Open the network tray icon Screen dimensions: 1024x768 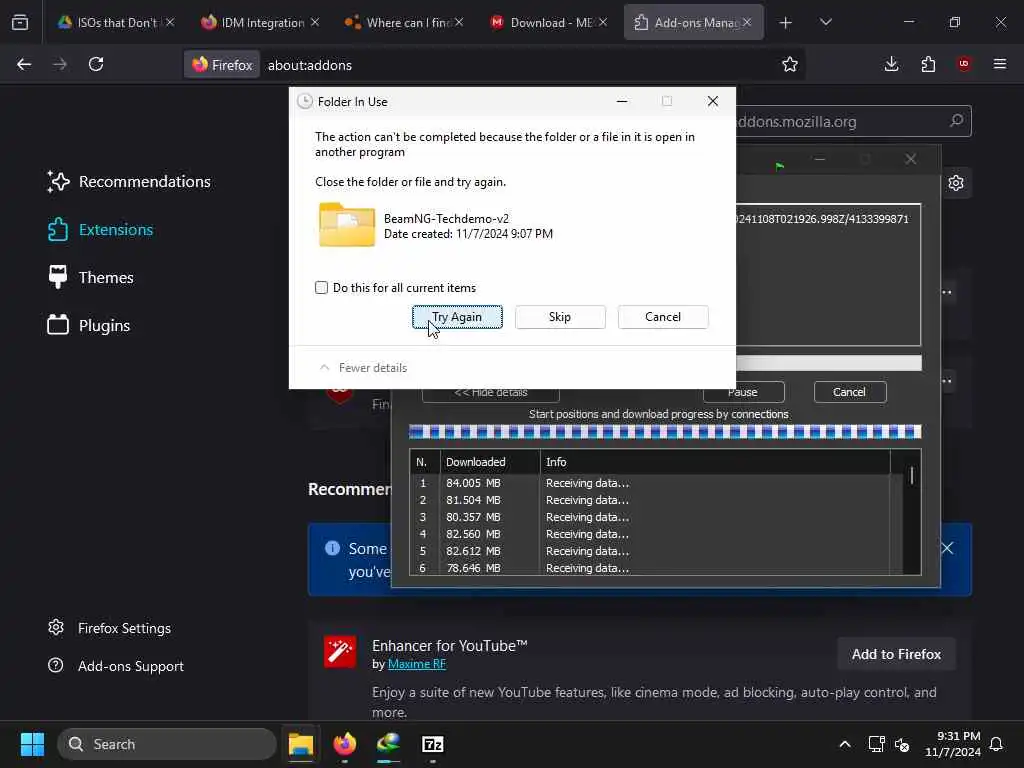876,744
